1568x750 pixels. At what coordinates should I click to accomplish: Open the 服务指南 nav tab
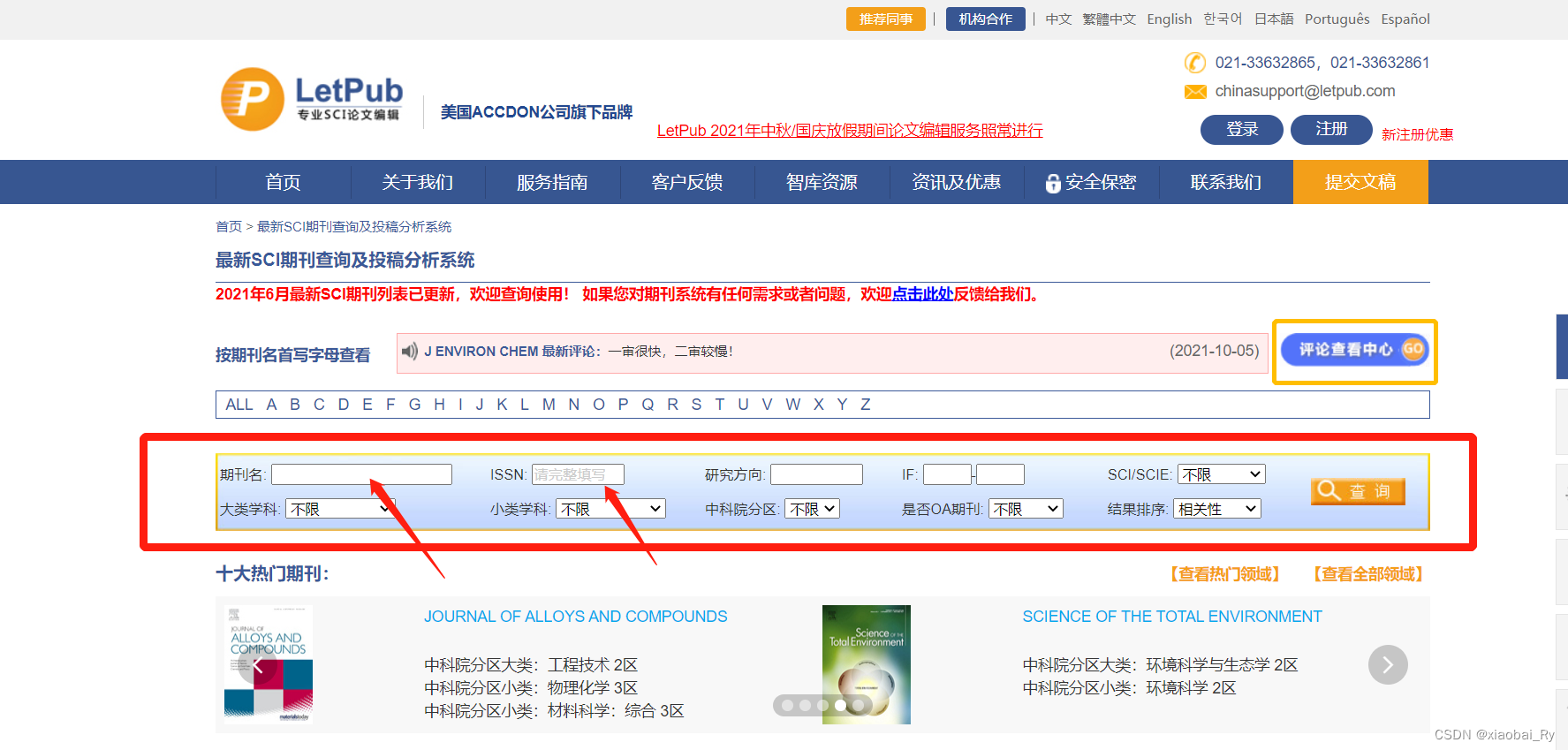[x=552, y=182]
